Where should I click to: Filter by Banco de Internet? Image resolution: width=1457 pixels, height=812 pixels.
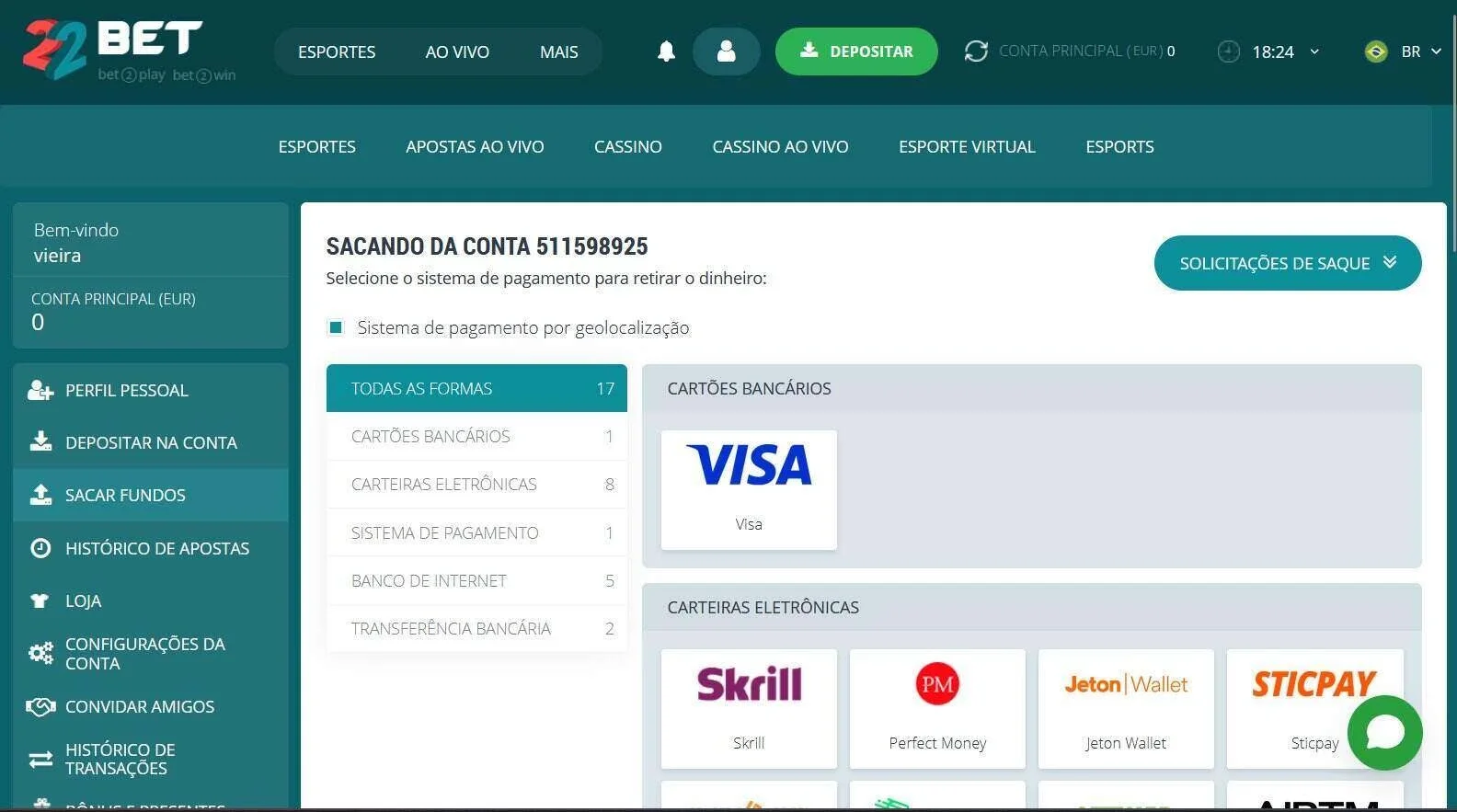click(476, 580)
